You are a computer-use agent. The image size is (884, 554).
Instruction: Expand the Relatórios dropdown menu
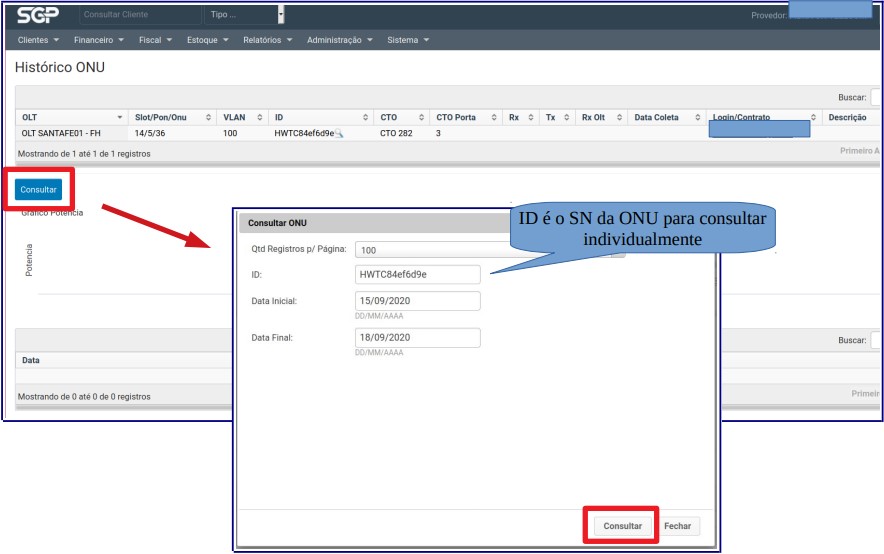click(267, 40)
